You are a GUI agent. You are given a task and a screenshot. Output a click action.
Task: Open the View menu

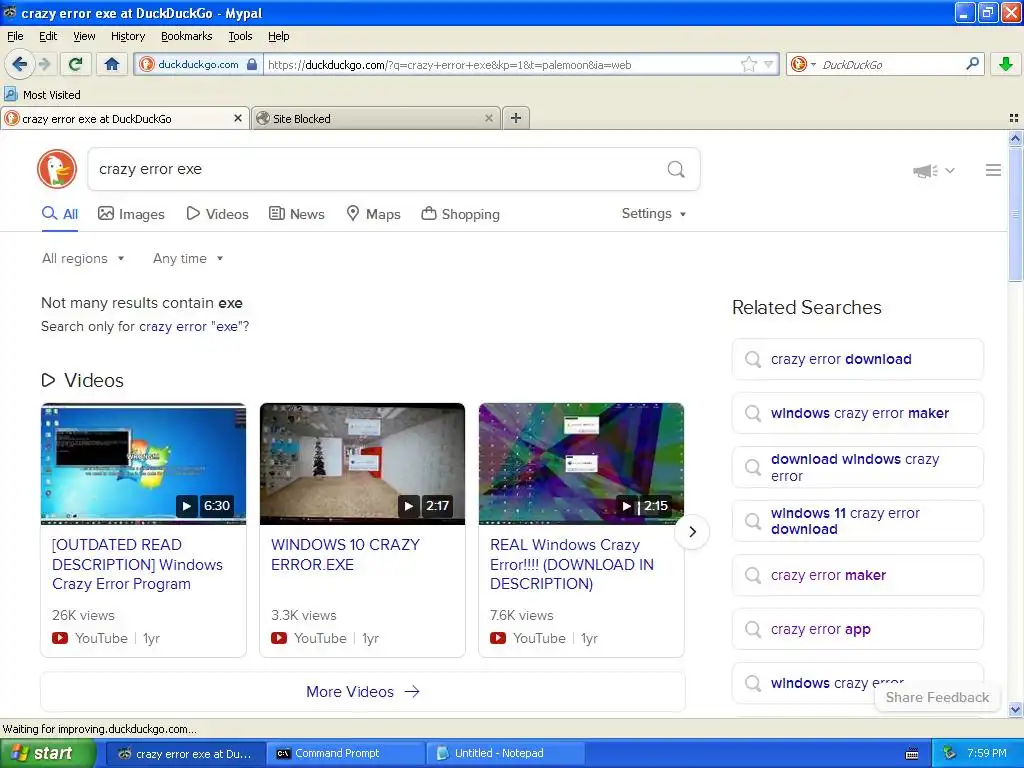click(84, 36)
